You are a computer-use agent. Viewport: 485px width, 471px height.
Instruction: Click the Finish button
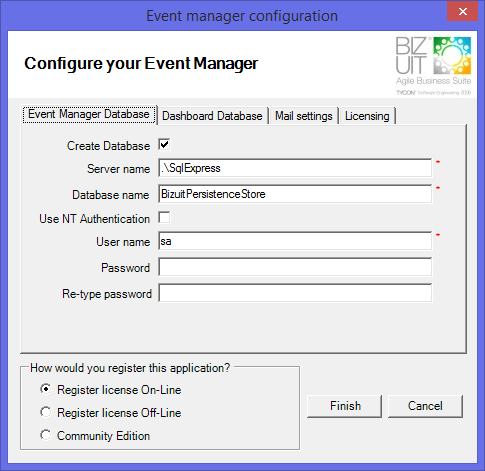tap(345, 406)
